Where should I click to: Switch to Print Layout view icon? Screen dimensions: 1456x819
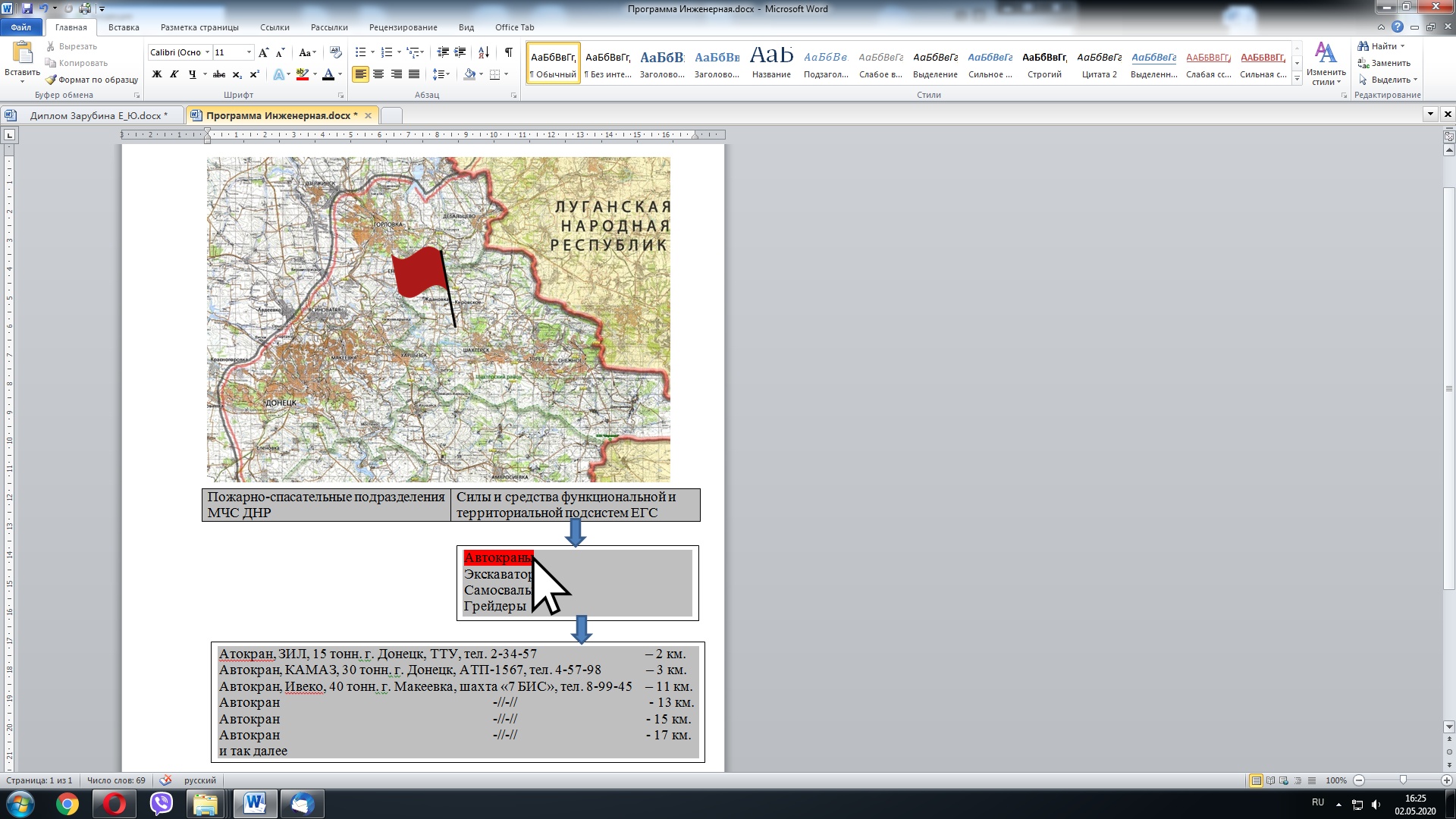coord(1256,780)
